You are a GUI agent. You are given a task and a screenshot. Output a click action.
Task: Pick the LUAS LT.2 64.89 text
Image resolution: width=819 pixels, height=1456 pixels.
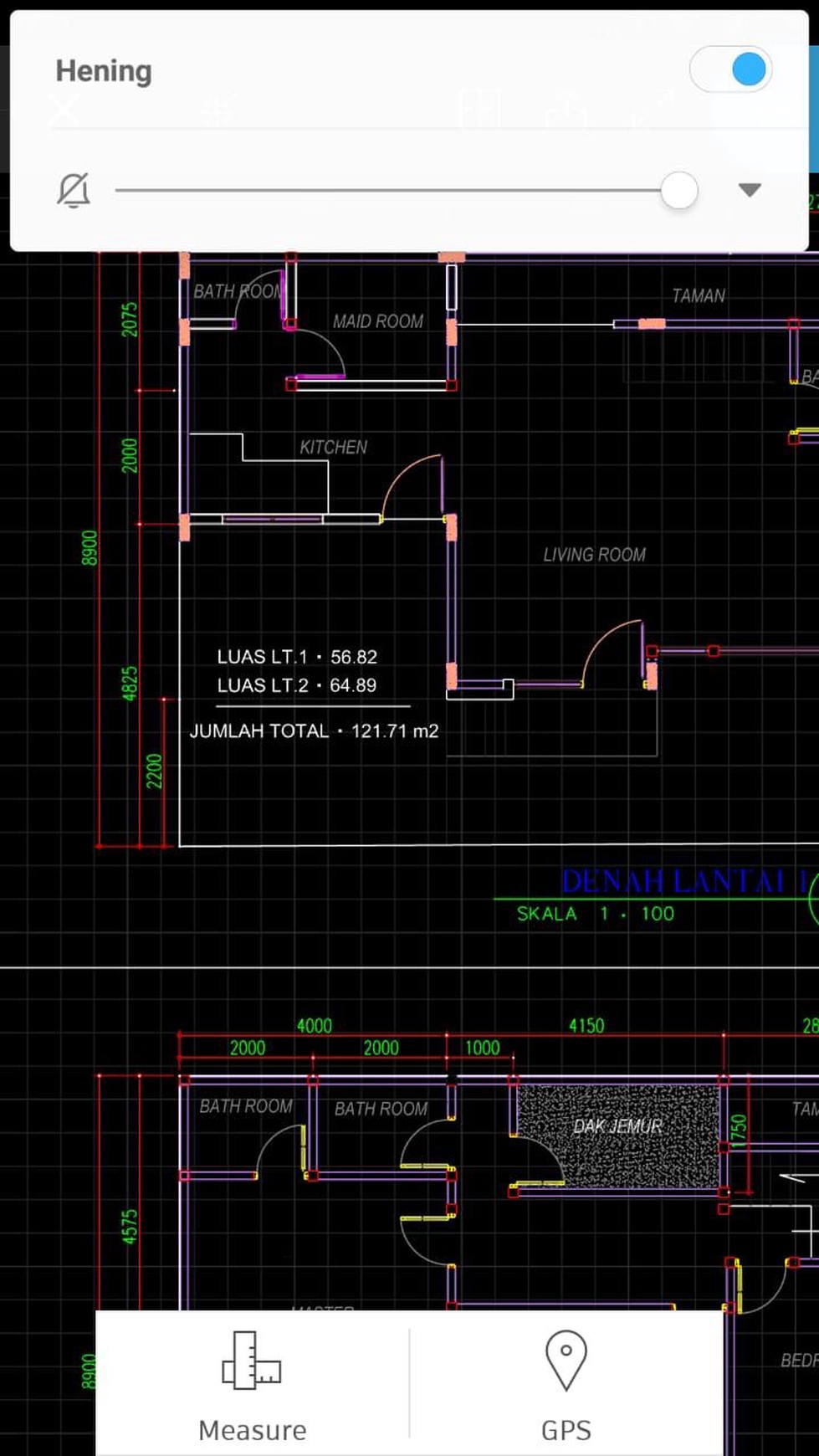[x=297, y=685]
